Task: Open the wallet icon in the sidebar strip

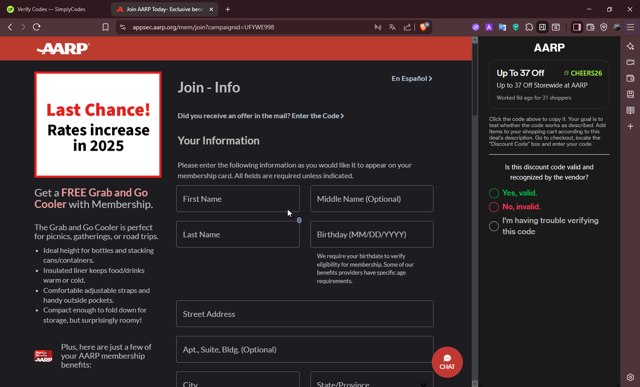Action: 630,78
